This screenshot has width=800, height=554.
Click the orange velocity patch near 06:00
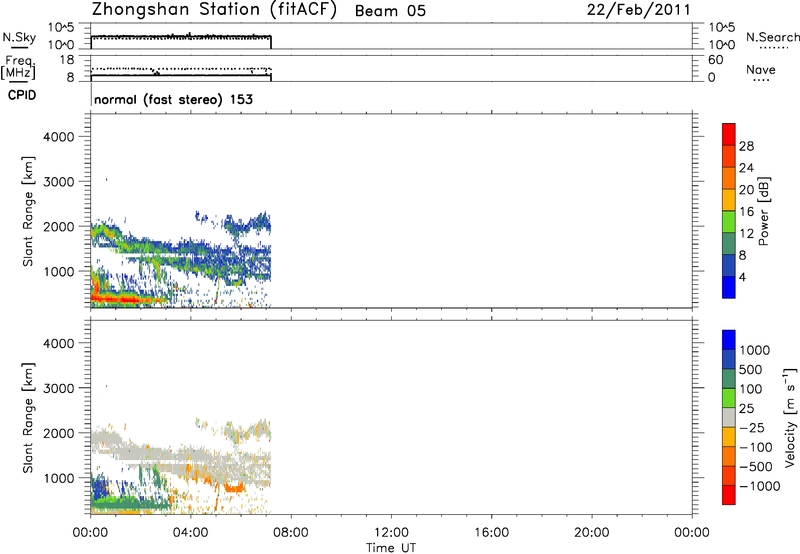(x=234, y=488)
